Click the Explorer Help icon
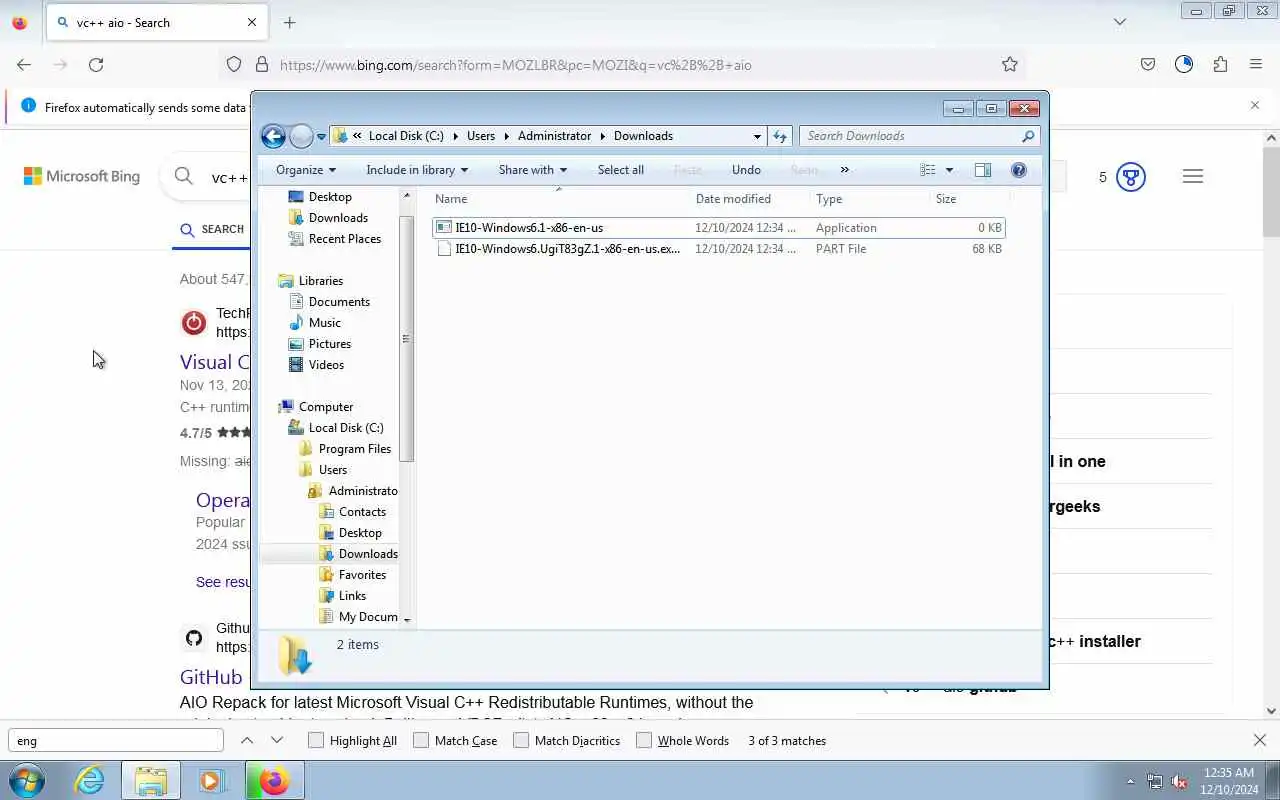 [x=1019, y=170]
